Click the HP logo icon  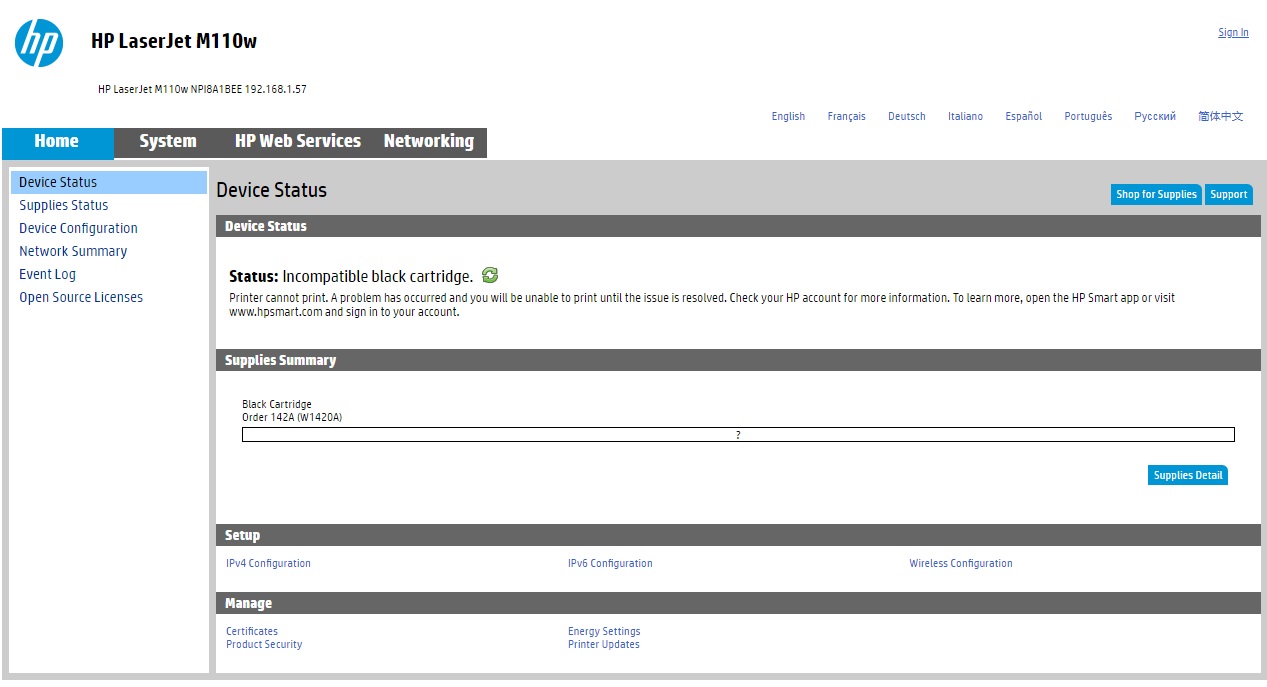[39, 43]
